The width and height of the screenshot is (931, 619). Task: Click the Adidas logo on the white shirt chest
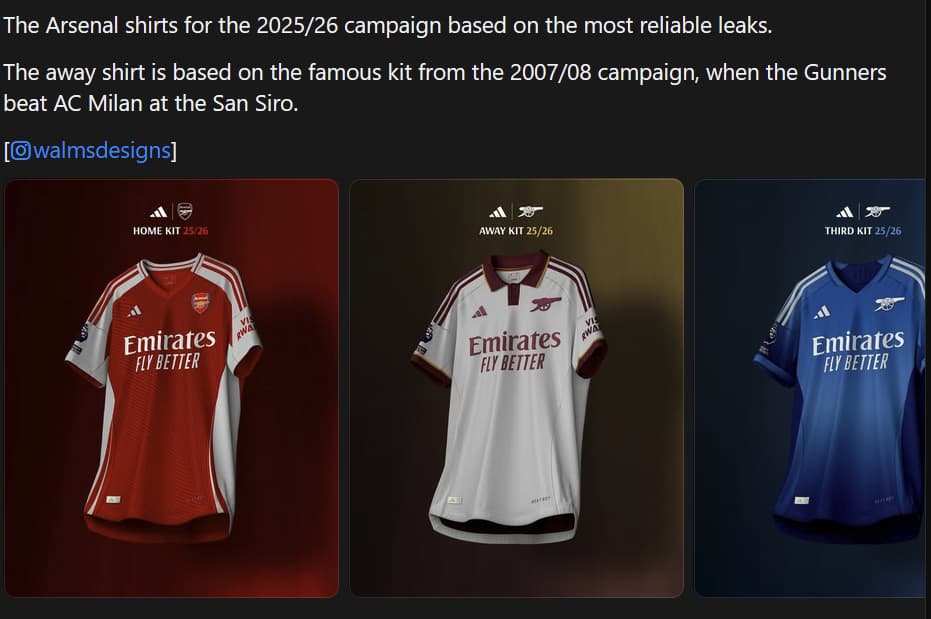click(x=480, y=312)
